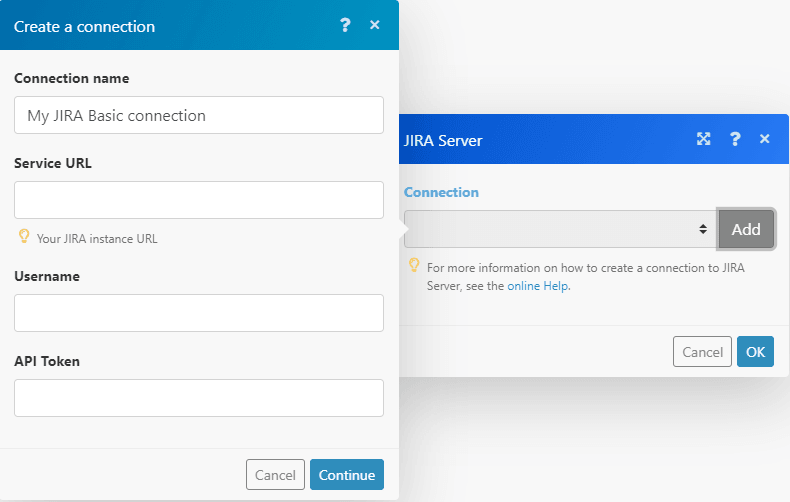Follow the online Help link

[538, 285]
